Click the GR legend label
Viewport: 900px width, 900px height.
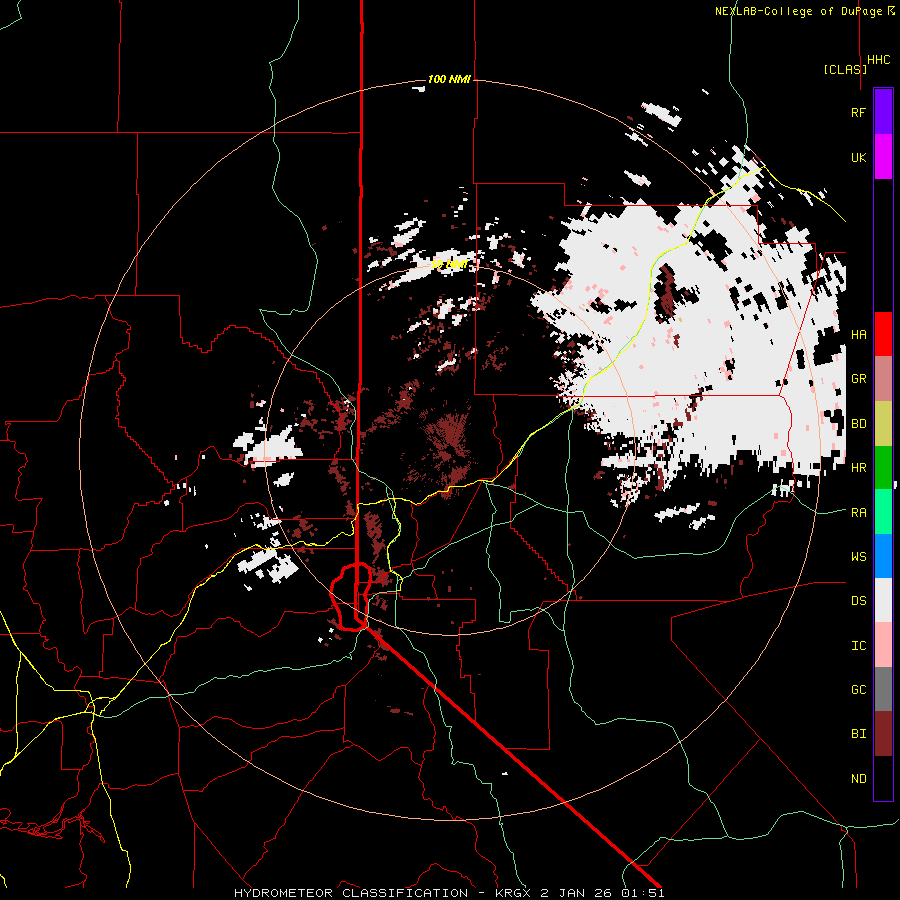point(858,379)
